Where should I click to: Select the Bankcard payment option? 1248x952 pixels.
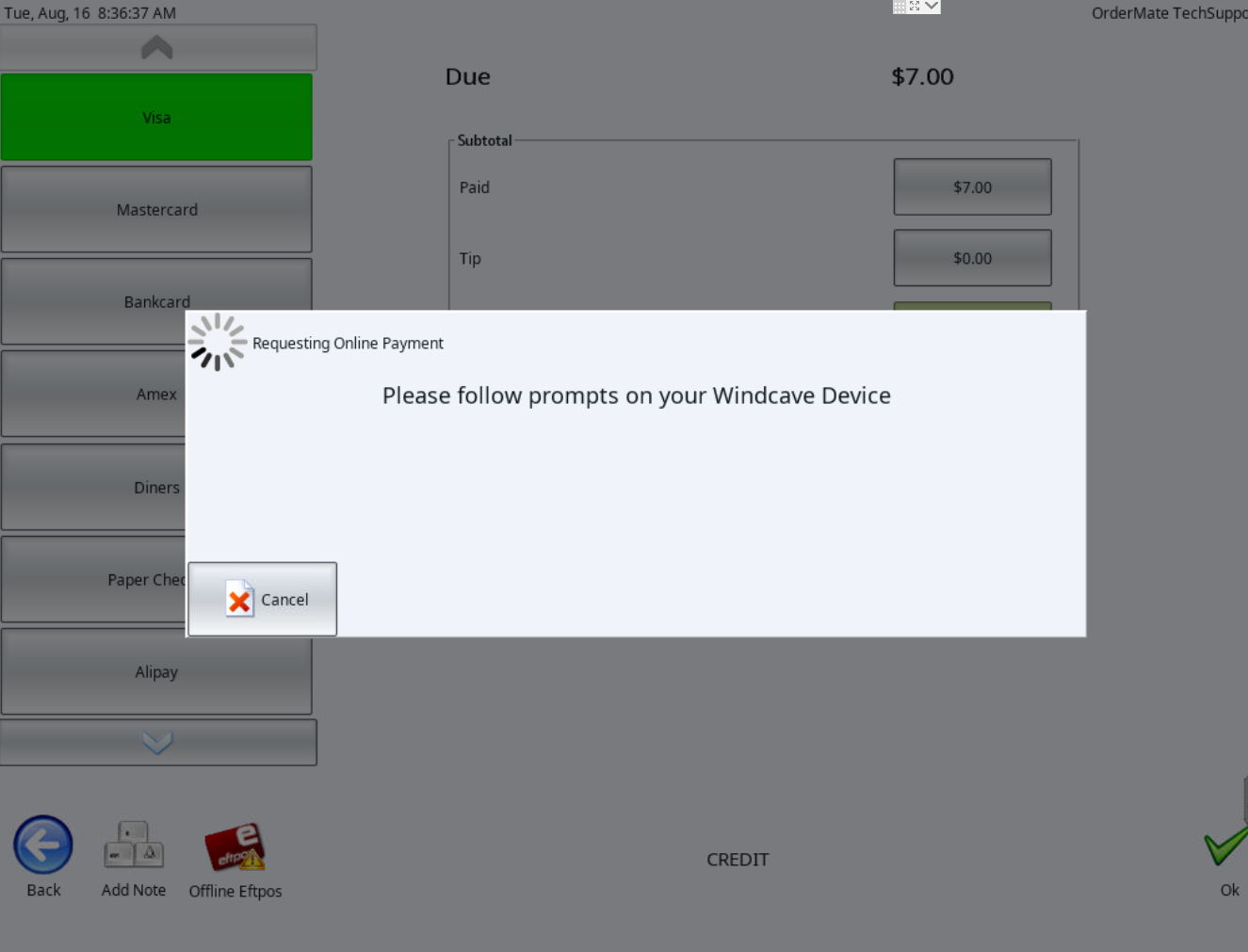(156, 301)
